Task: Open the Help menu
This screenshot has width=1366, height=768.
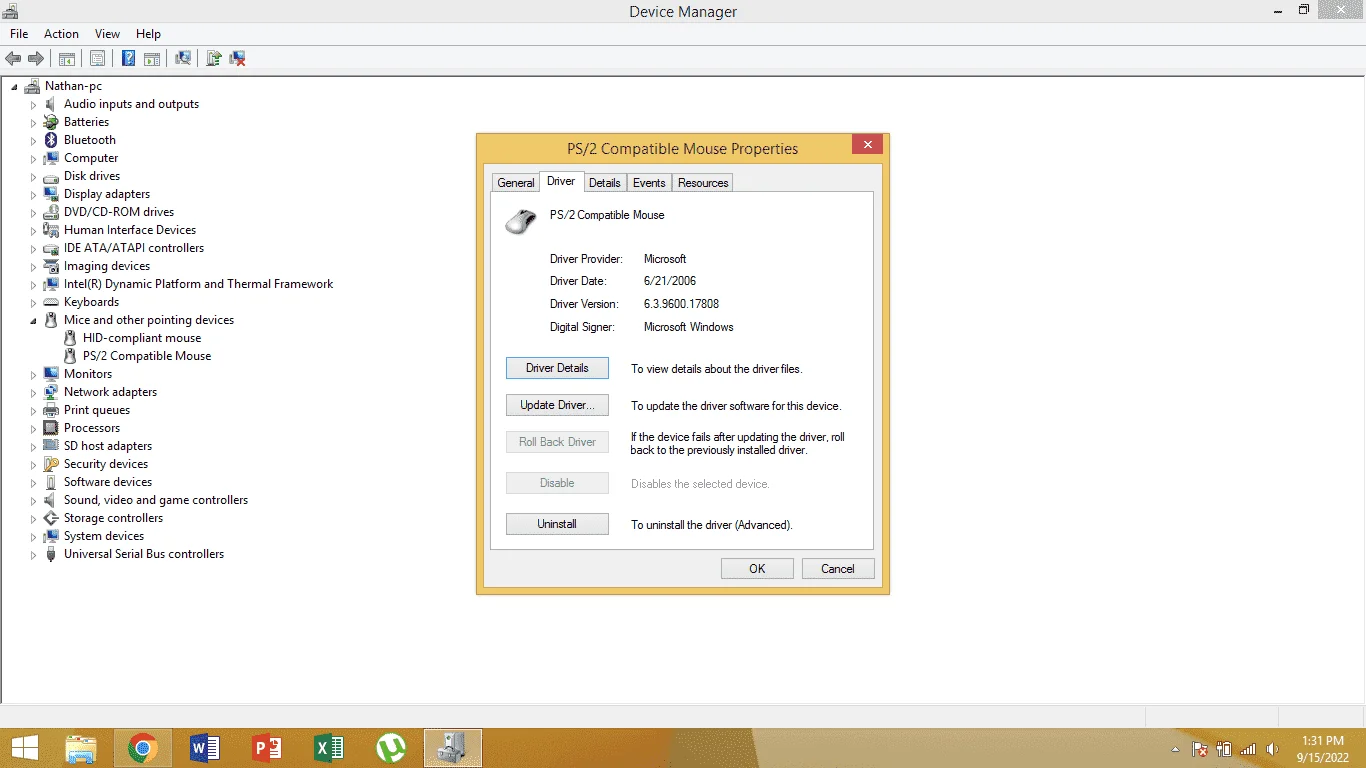Action: point(148,34)
